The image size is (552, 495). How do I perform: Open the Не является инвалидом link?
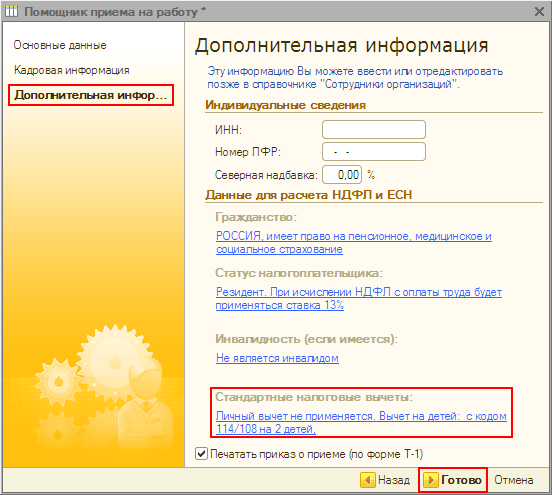(x=277, y=358)
